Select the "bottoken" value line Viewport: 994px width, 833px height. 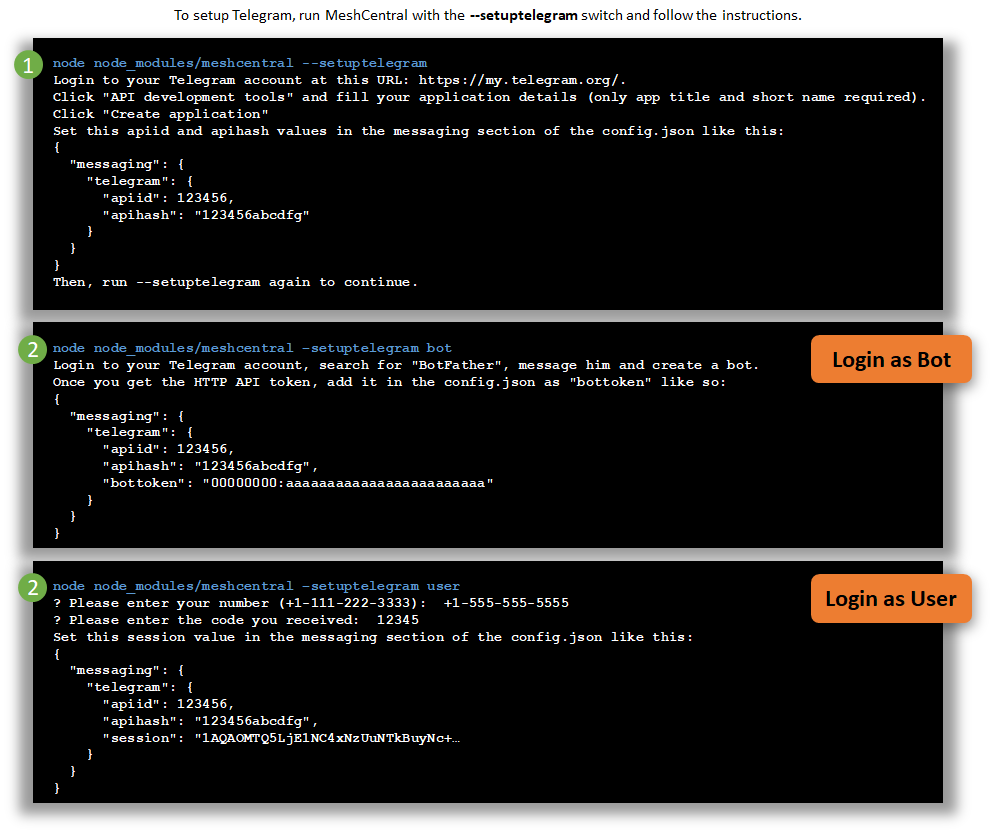click(x=298, y=483)
